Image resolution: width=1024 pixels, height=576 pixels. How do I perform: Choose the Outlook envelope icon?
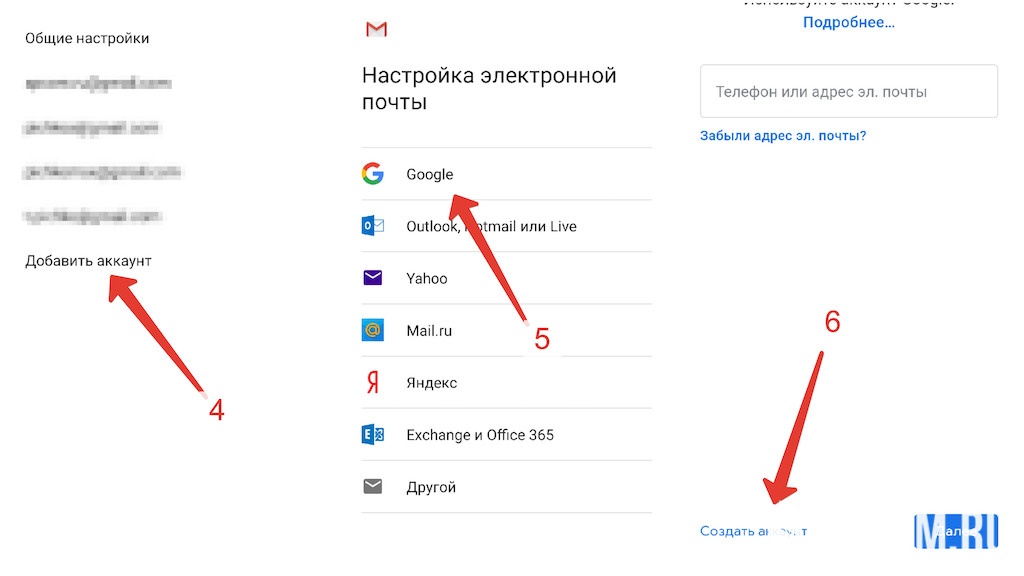point(373,226)
